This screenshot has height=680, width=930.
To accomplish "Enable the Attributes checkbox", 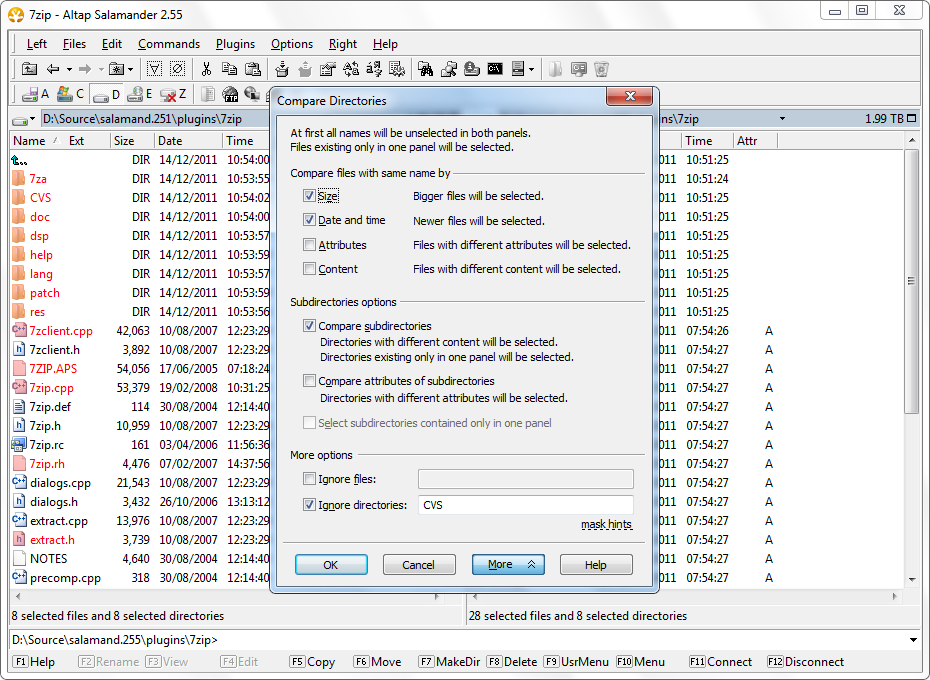I will click(x=309, y=244).
